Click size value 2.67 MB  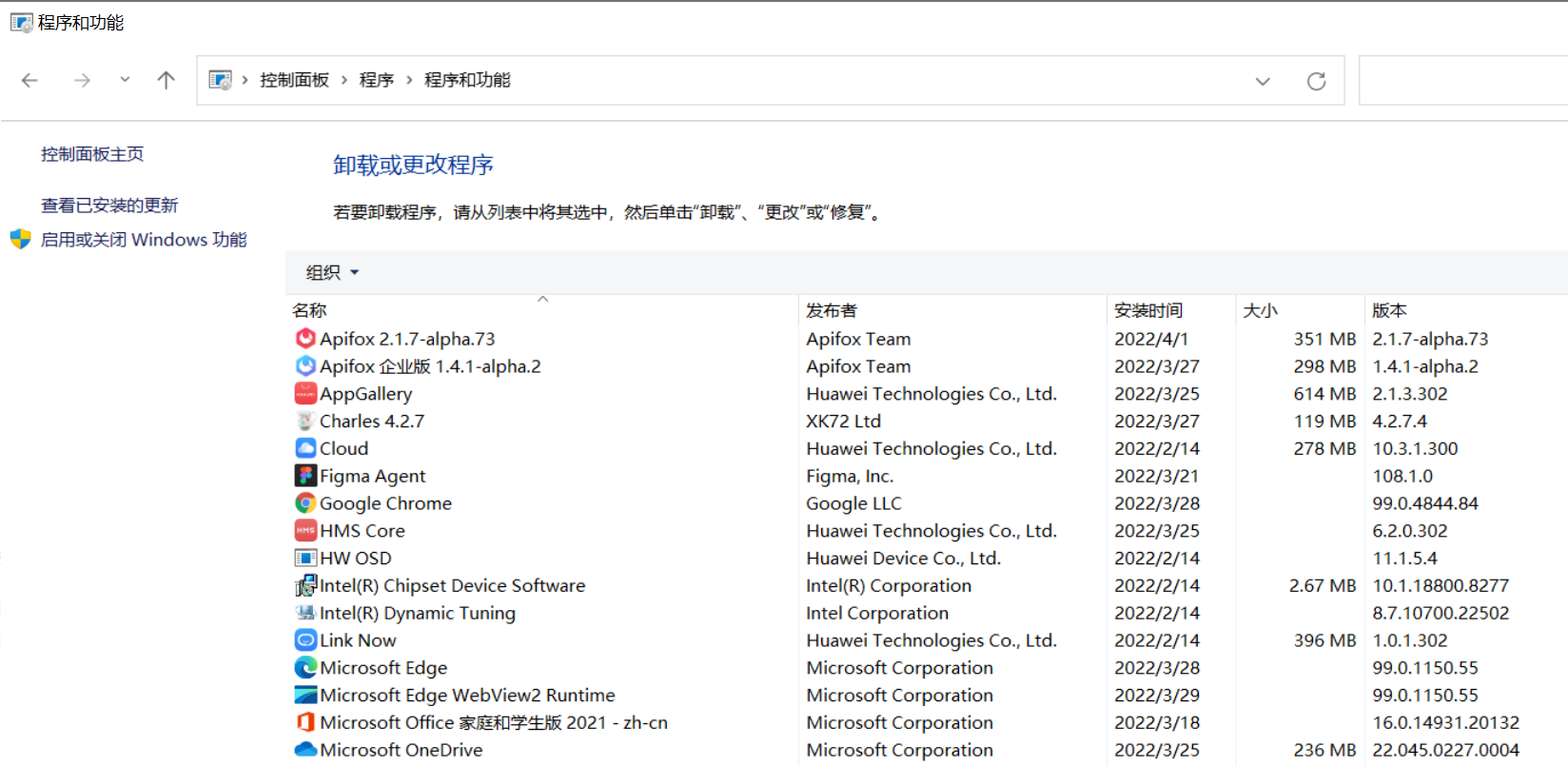tap(1323, 585)
